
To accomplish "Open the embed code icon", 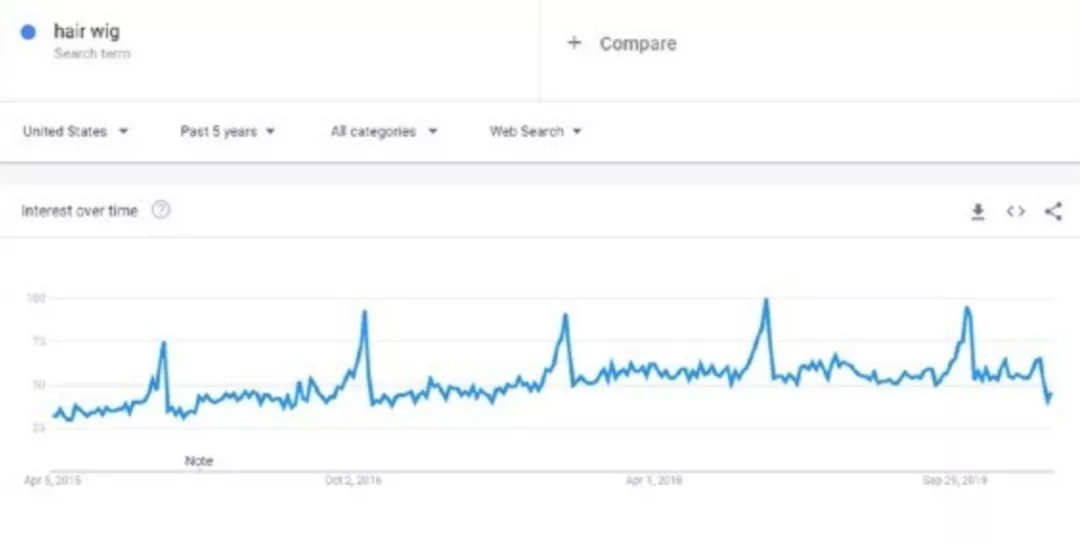I will (1016, 211).
